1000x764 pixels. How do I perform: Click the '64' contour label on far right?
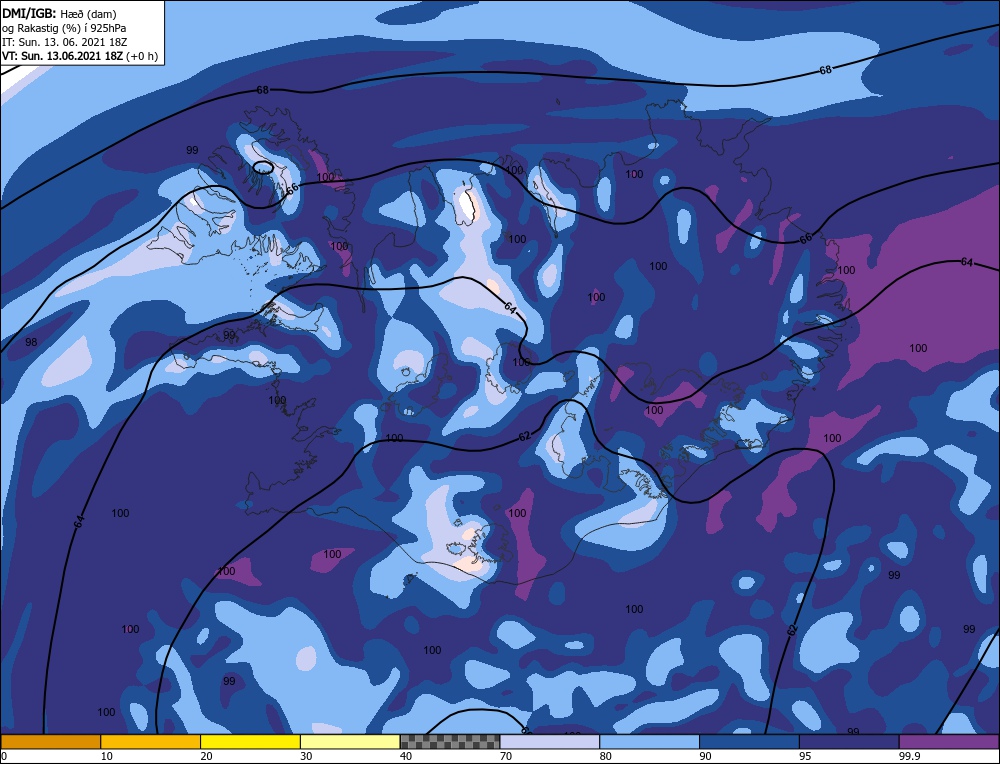coord(967,262)
